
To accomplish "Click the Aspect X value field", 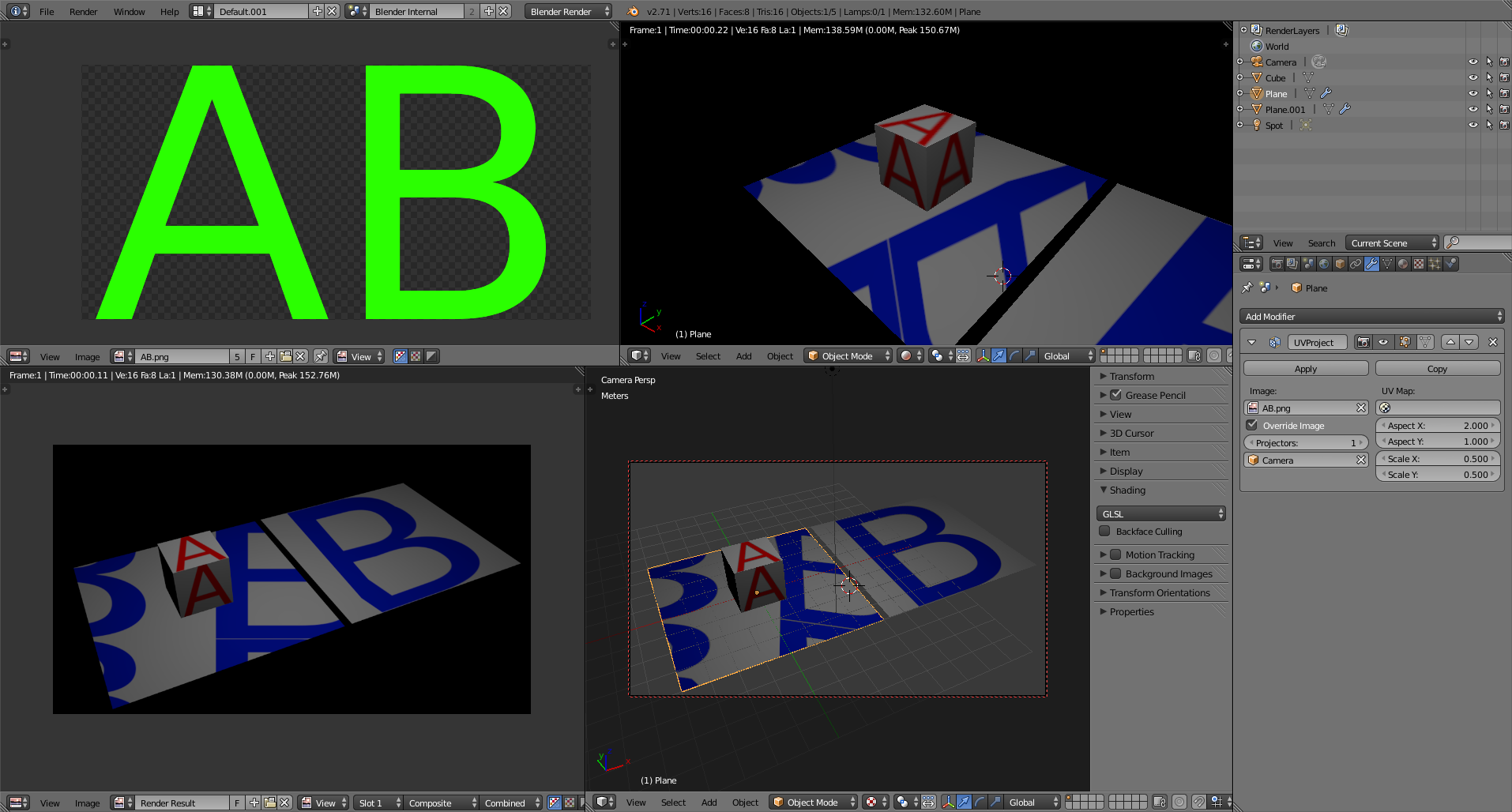I will pyautogui.click(x=1438, y=425).
